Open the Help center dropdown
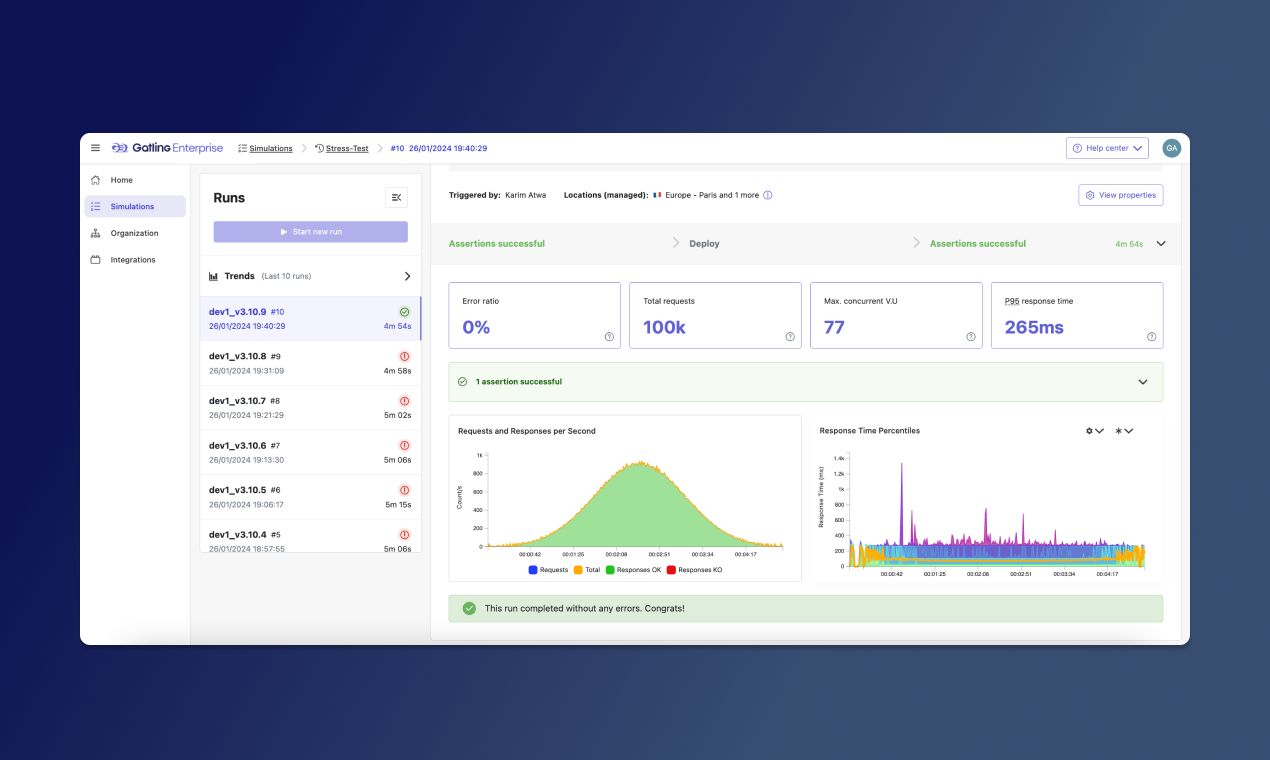The width and height of the screenshot is (1270, 760). pyautogui.click(x=1107, y=148)
